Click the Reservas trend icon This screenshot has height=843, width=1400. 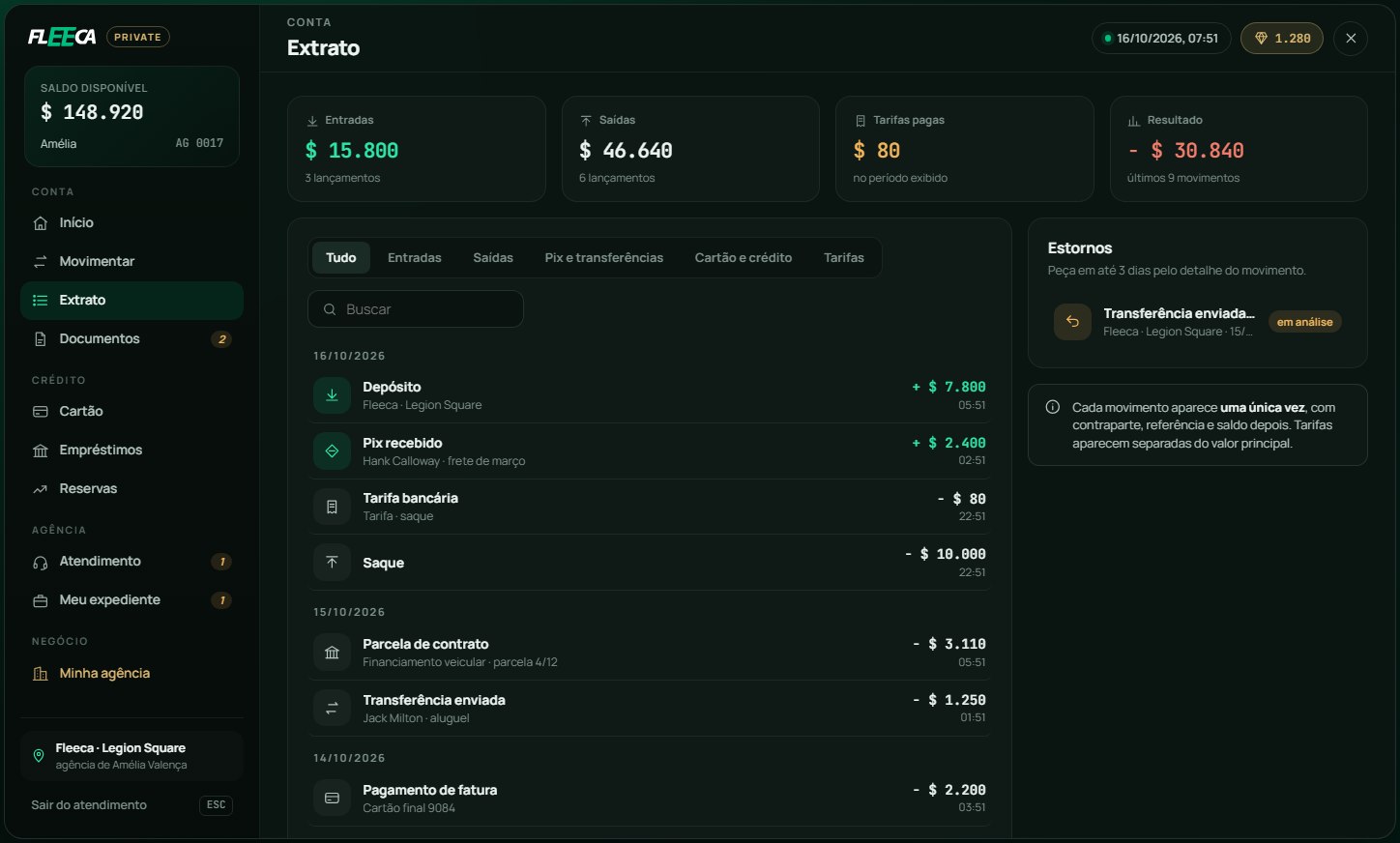41,489
